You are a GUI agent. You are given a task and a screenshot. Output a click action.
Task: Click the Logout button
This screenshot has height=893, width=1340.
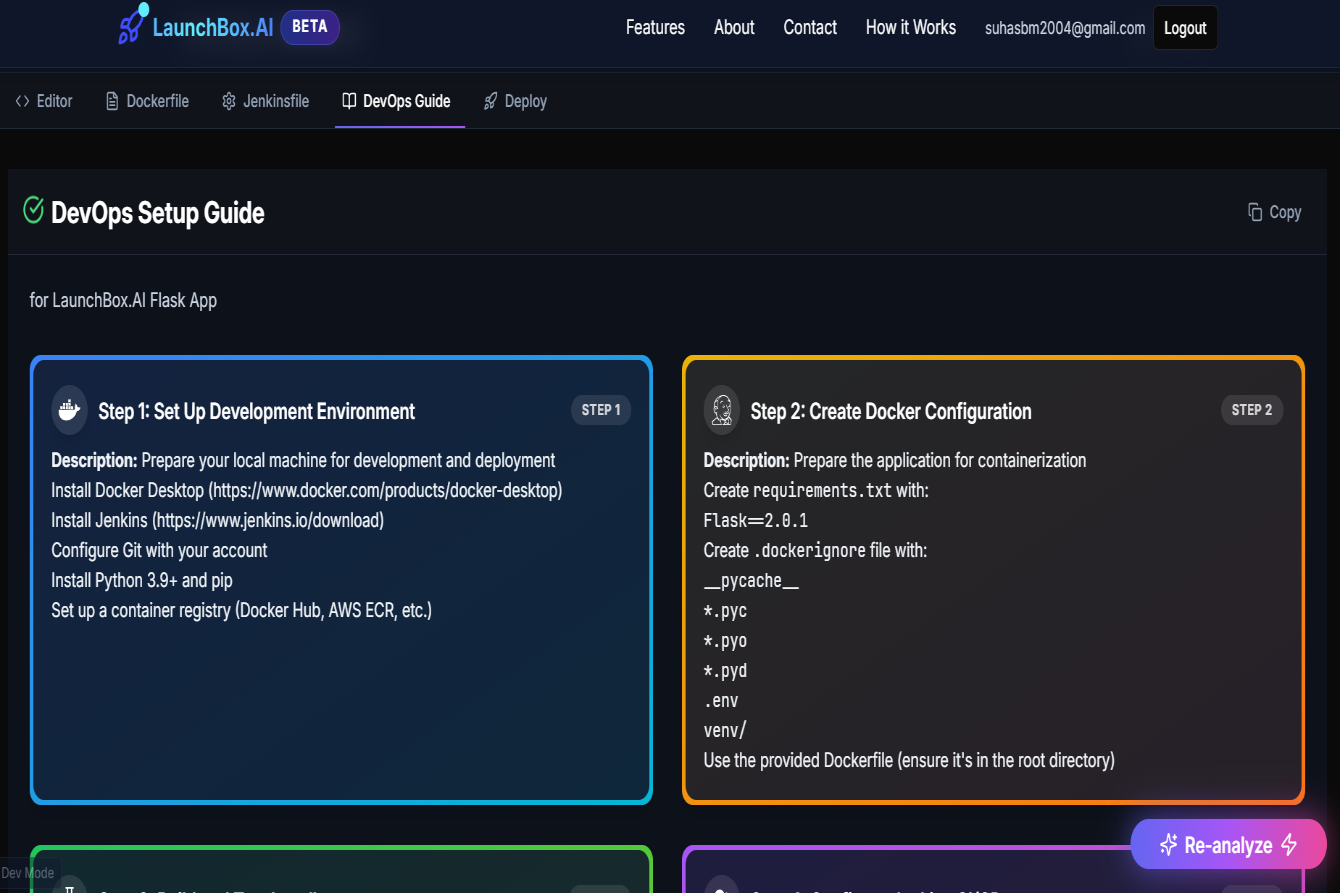pyautogui.click(x=1185, y=28)
